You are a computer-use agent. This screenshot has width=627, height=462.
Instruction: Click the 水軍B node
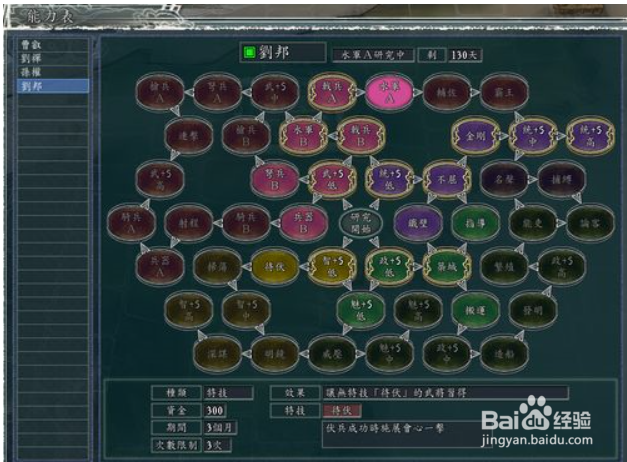tap(304, 136)
